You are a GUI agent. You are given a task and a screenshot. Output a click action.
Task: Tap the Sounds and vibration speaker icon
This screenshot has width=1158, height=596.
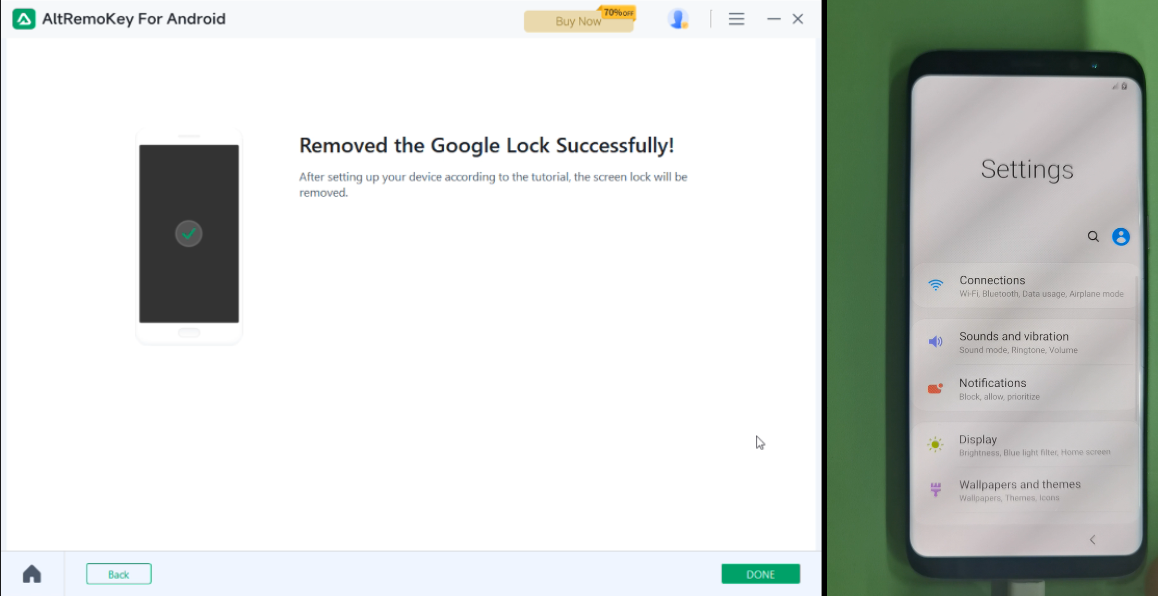click(936, 341)
